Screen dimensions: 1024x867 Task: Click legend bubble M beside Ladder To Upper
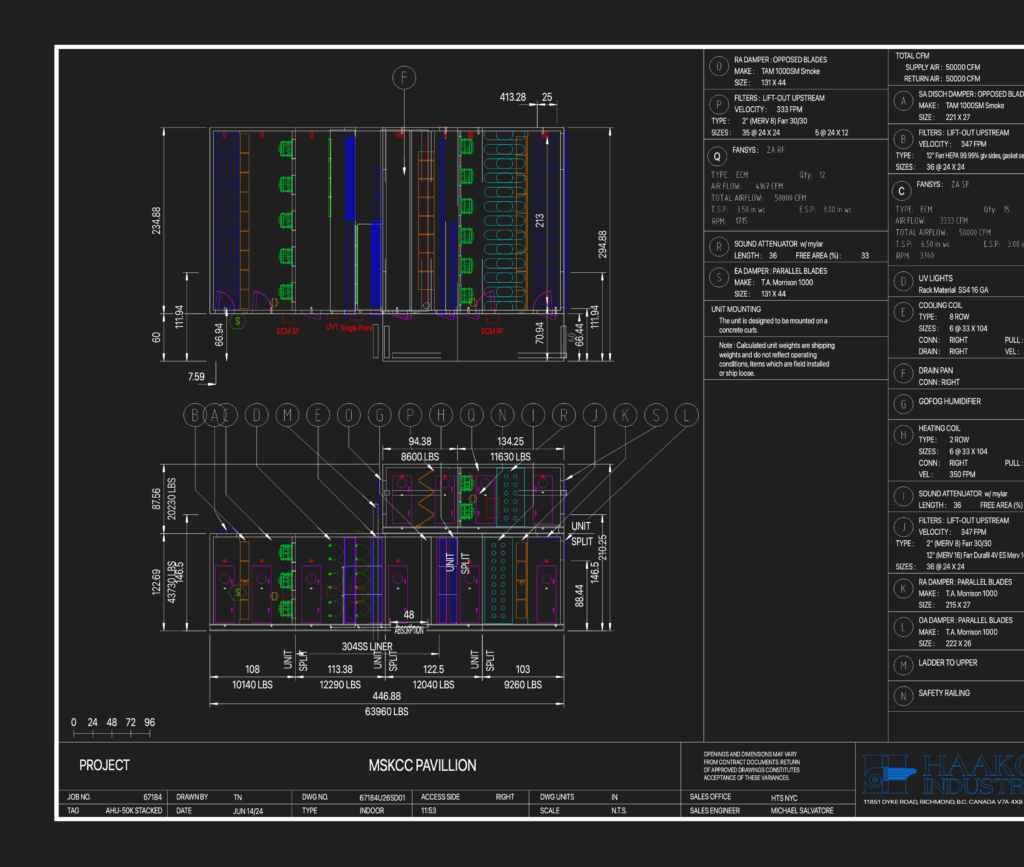tap(903, 665)
